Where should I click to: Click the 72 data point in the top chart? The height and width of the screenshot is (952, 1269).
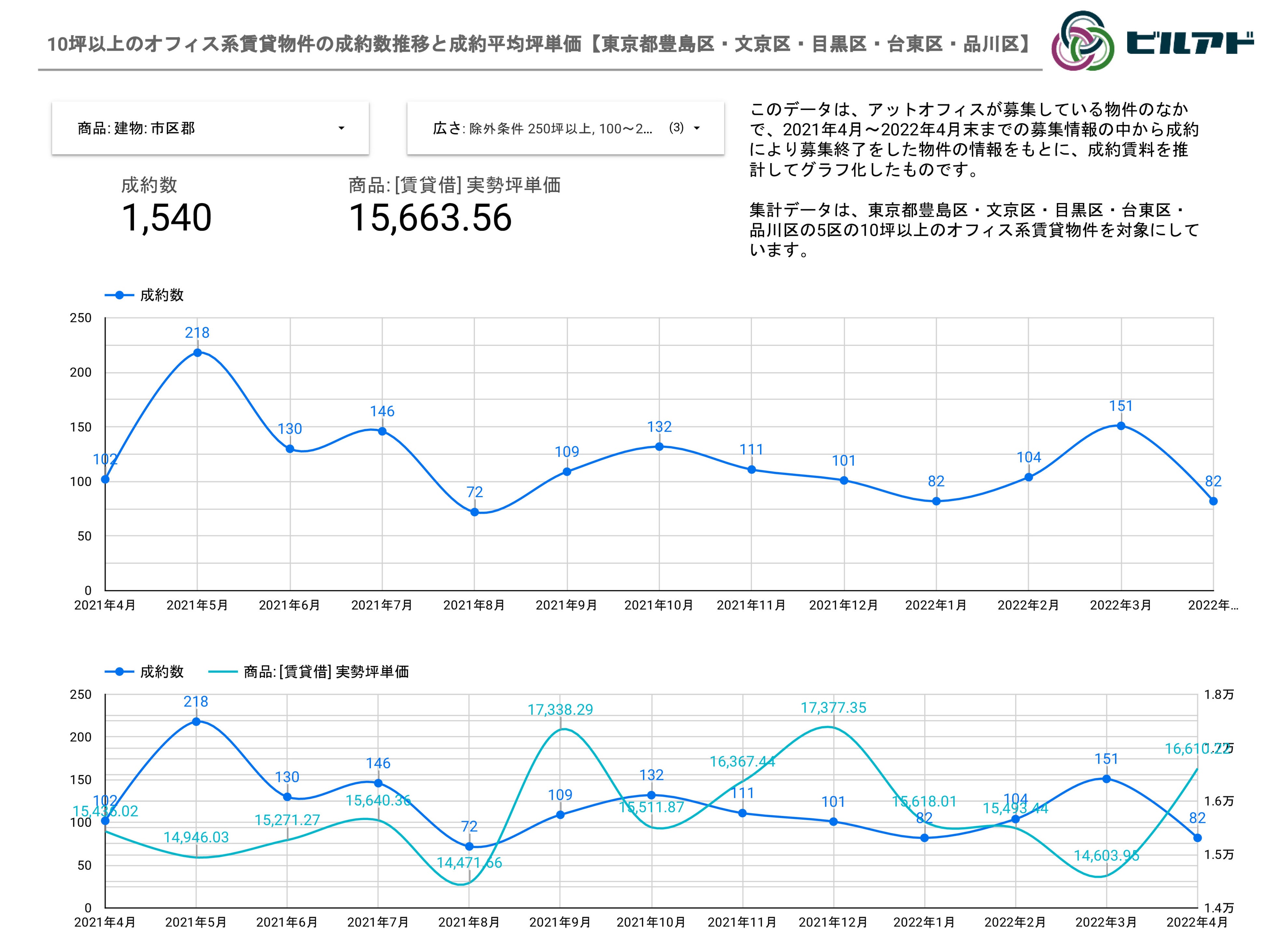pos(474,512)
